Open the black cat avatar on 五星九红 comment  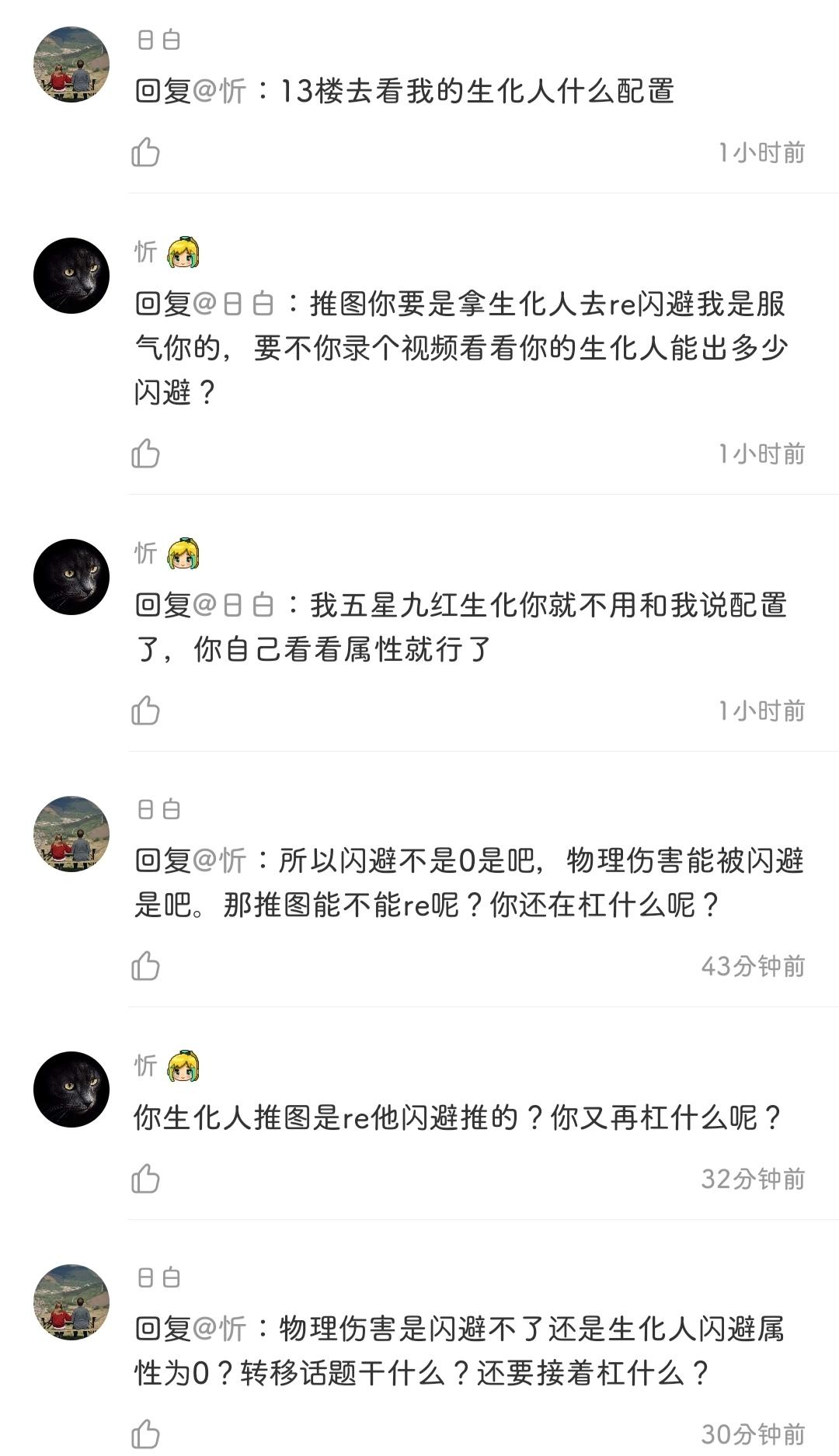point(71,577)
